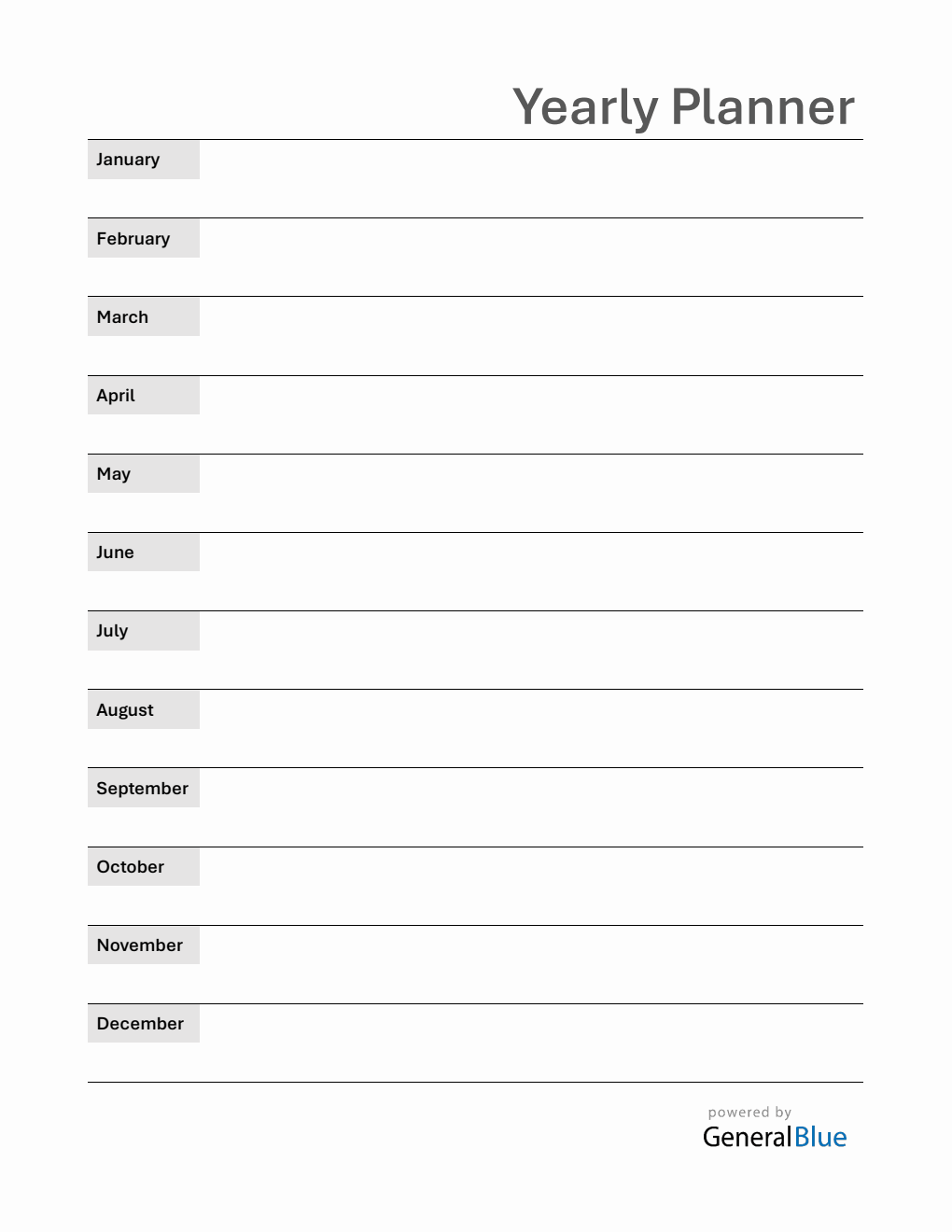Click the September month label

(x=142, y=789)
